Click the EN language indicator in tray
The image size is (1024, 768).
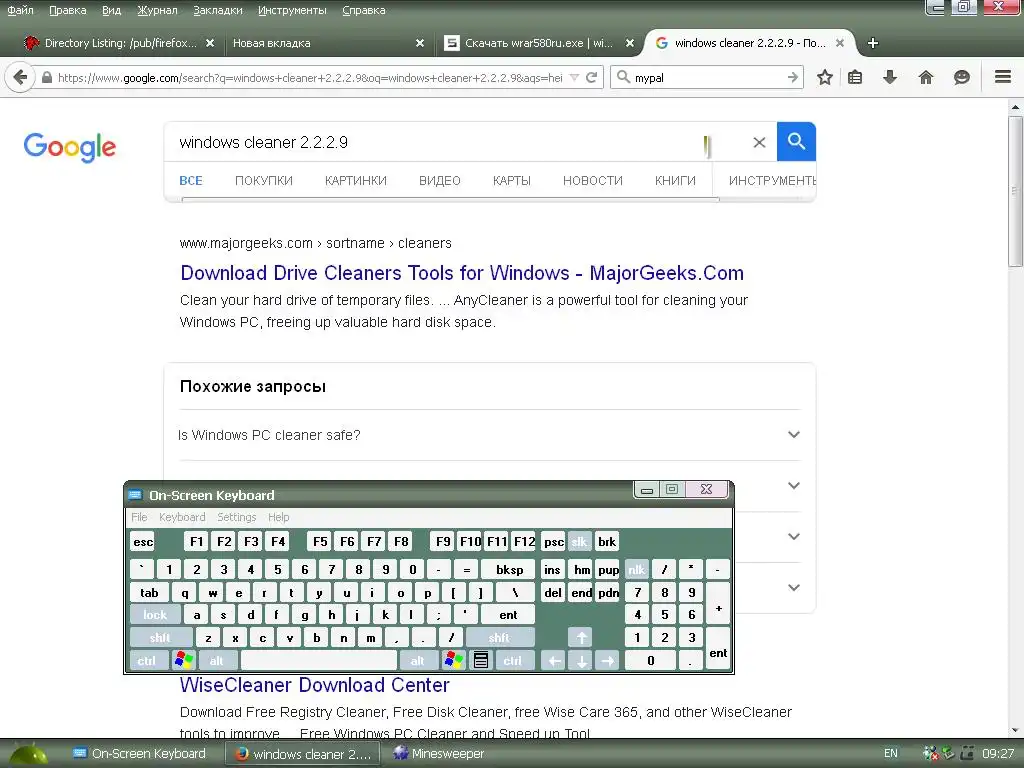point(891,754)
